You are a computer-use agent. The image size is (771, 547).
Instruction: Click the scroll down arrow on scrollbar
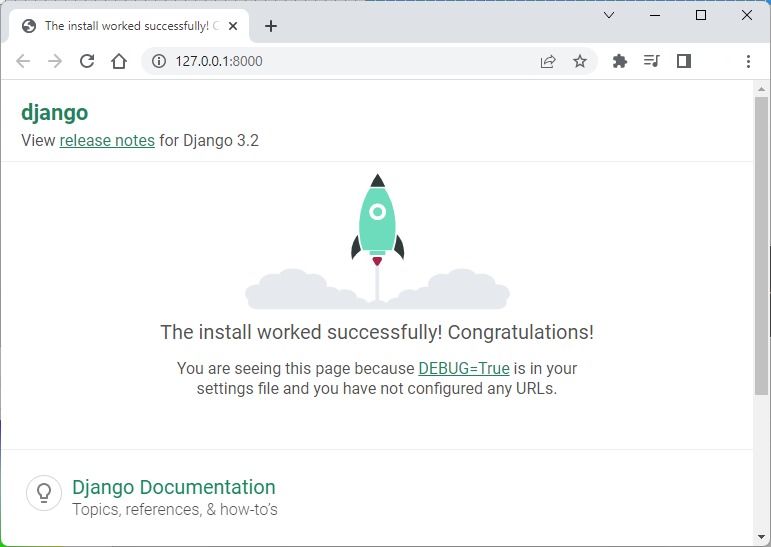point(761,537)
